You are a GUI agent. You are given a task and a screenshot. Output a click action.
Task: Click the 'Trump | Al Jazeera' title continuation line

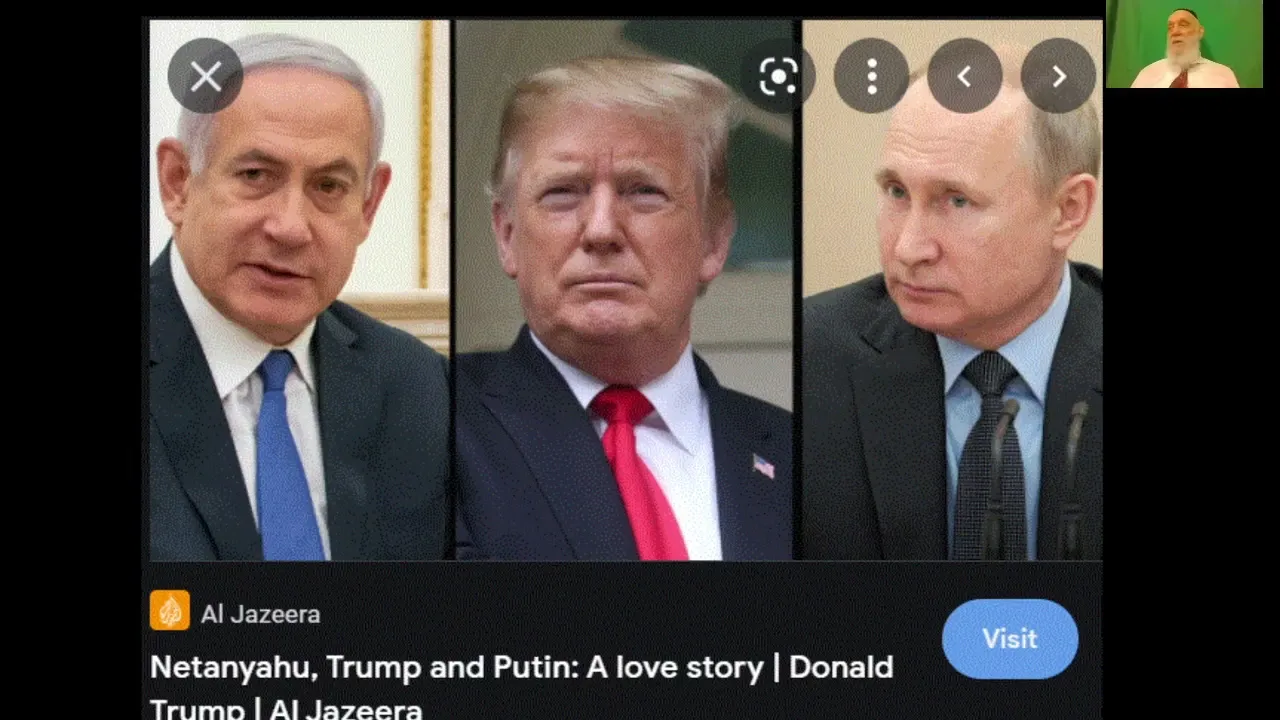(x=286, y=709)
